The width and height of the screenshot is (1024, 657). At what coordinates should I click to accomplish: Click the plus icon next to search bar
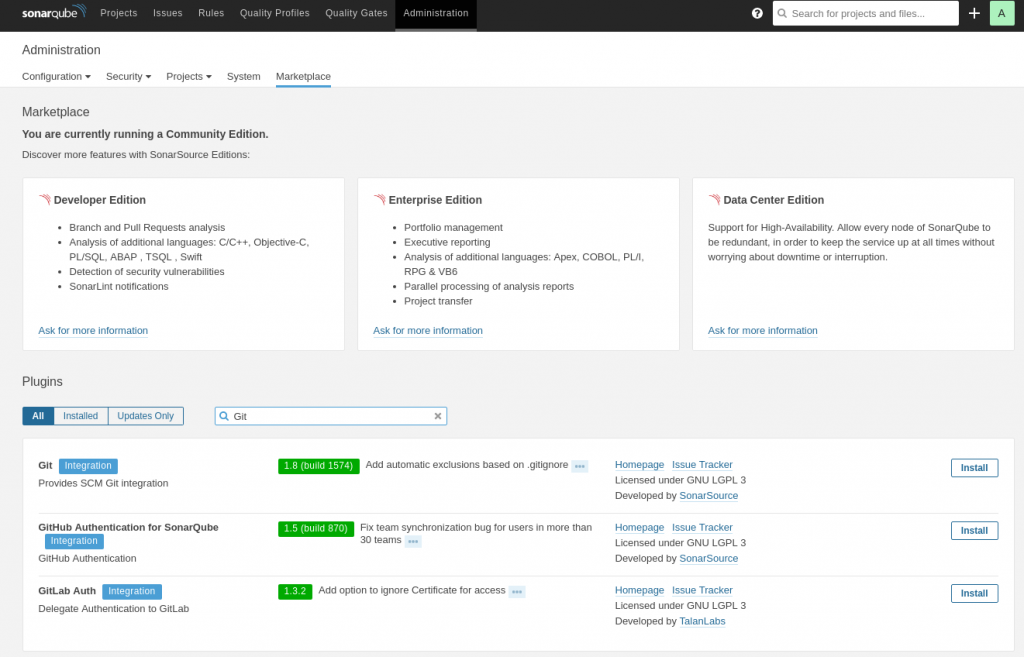tap(975, 13)
